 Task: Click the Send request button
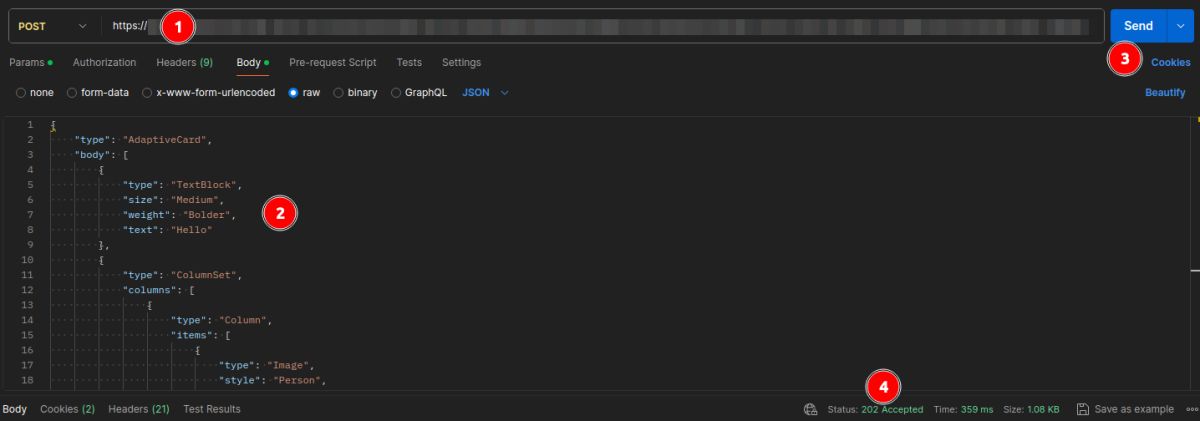(x=1138, y=26)
